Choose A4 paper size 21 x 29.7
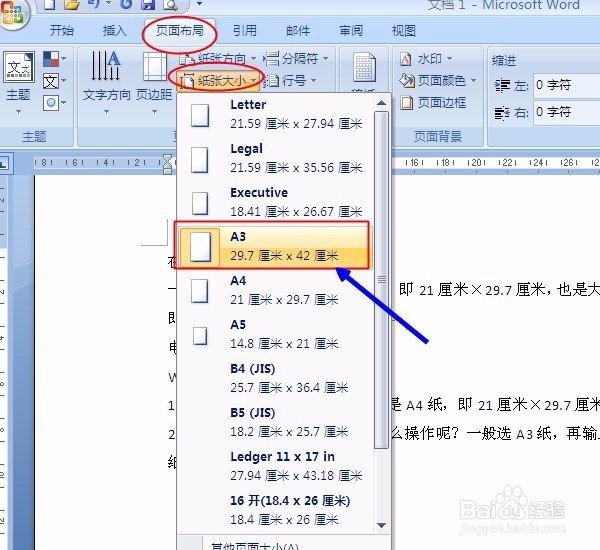Viewport: 600px width, 550px height. 276,291
